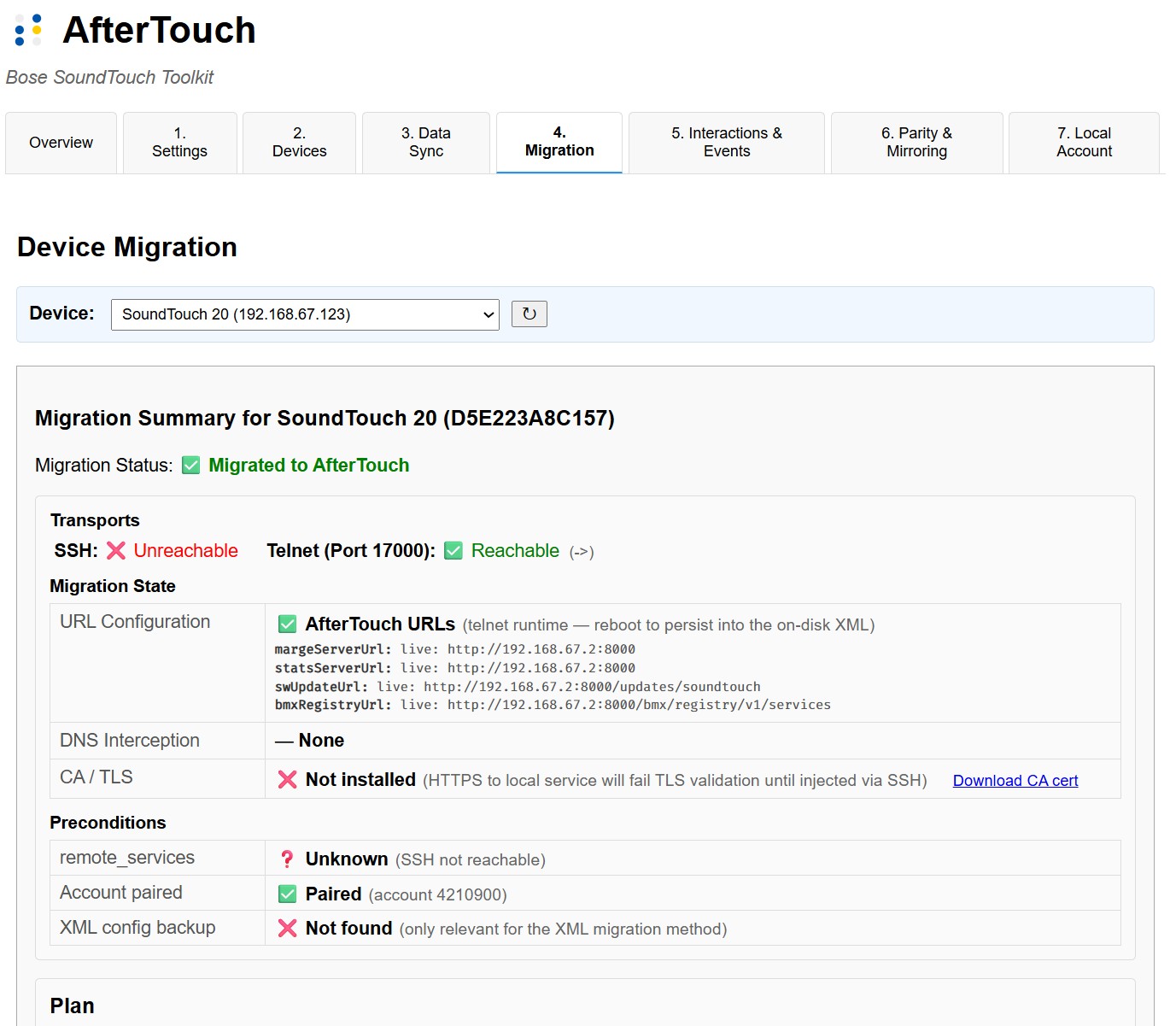Open 5. Interactions & Events tab
The height and width of the screenshot is (1026, 1176).
pos(727,143)
